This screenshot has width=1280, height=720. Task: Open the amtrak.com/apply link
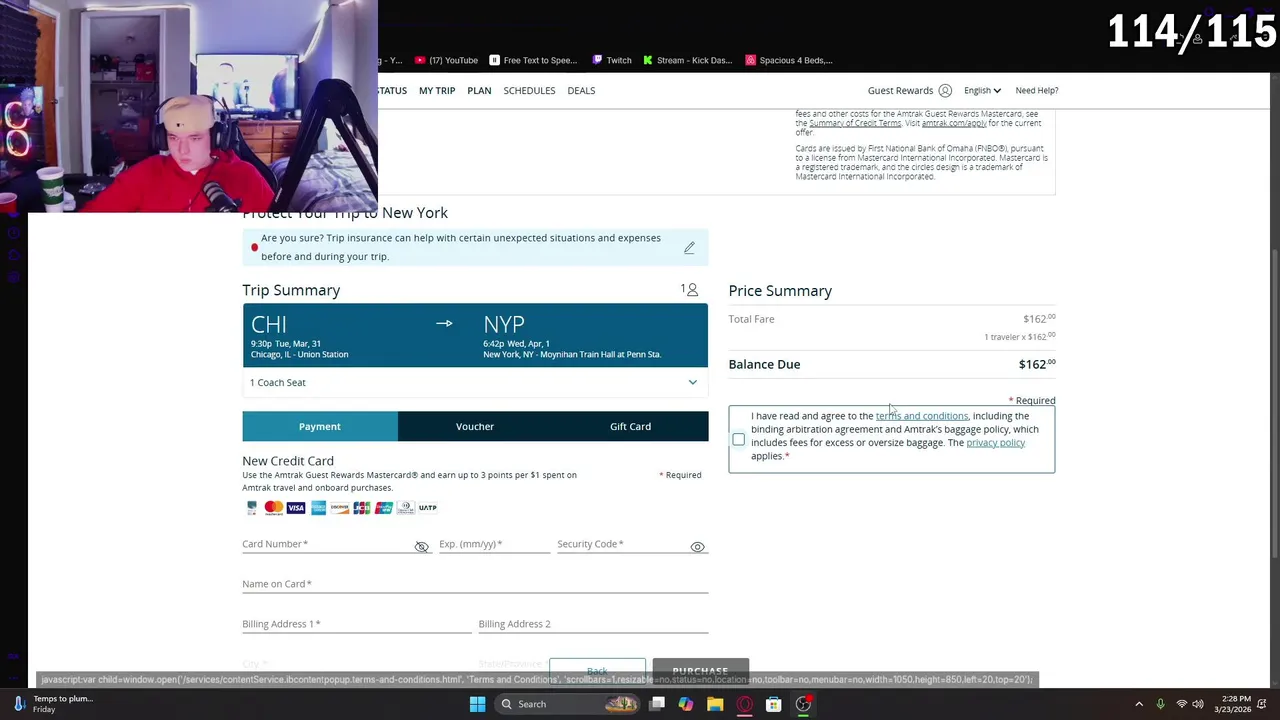click(x=954, y=123)
